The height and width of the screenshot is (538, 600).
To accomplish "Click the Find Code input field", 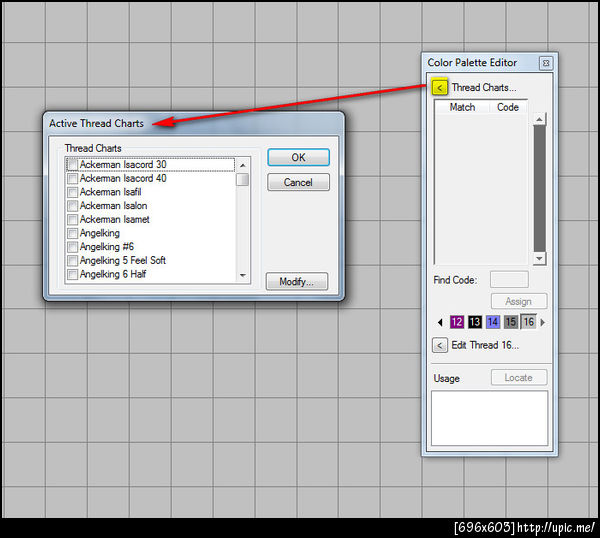I will tap(509, 280).
